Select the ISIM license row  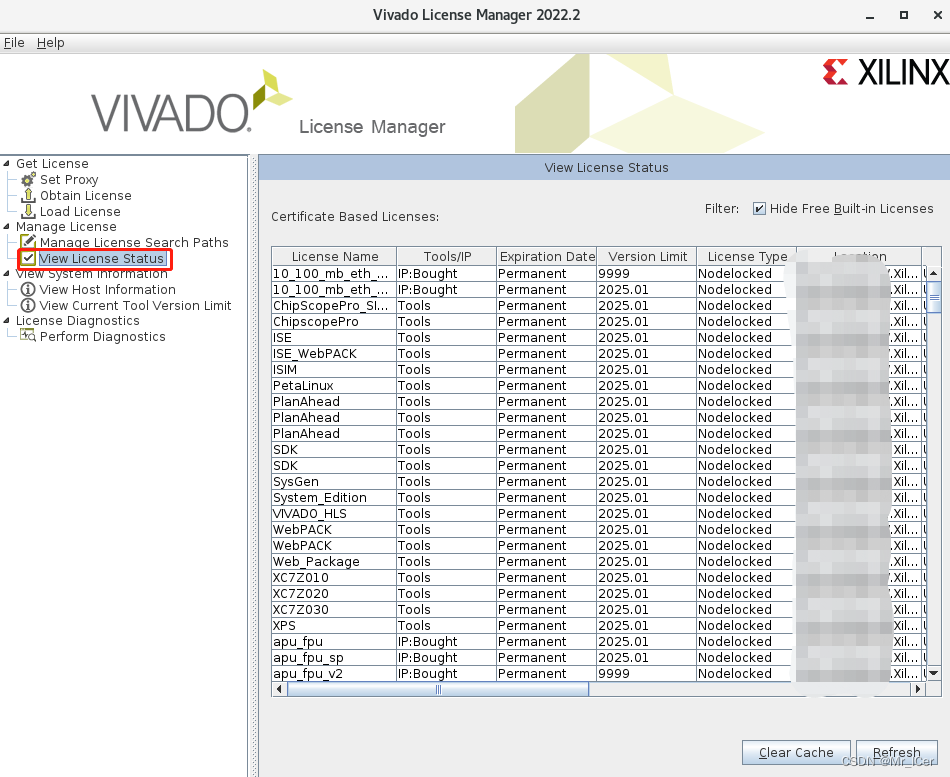(x=597, y=369)
